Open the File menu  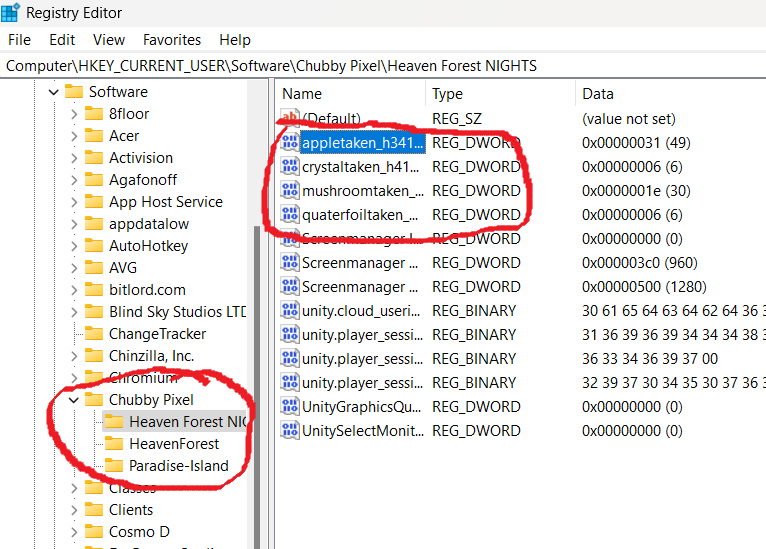click(20, 40)
